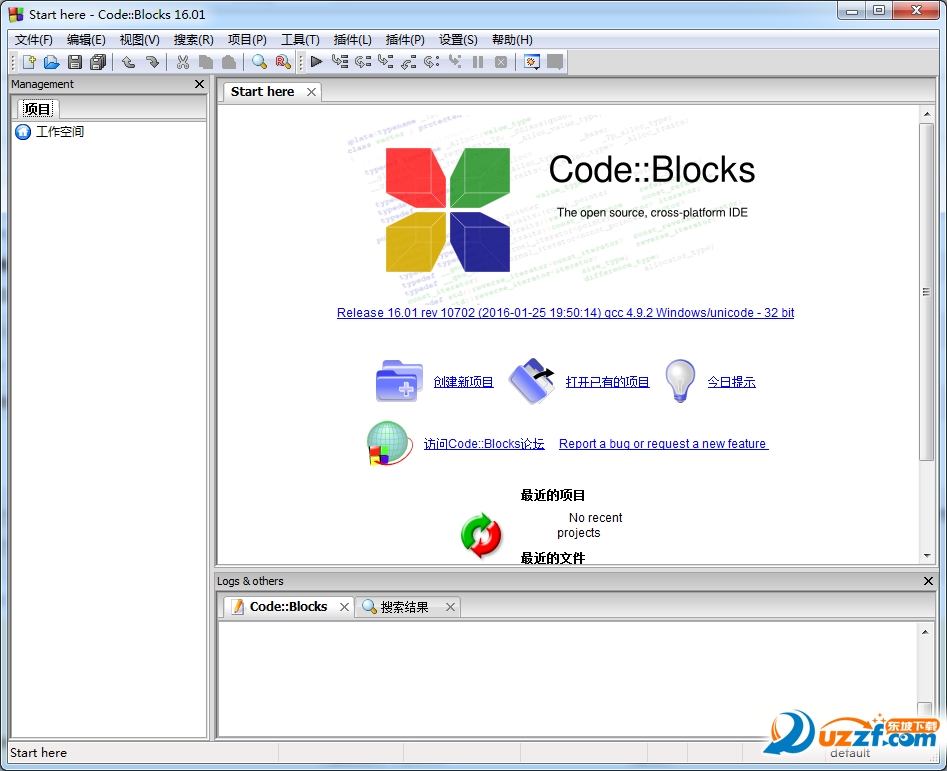Viewport: 947px width, 771px height.
Task: Click the Break debugger pause icon
Action: tap(478, 62)
